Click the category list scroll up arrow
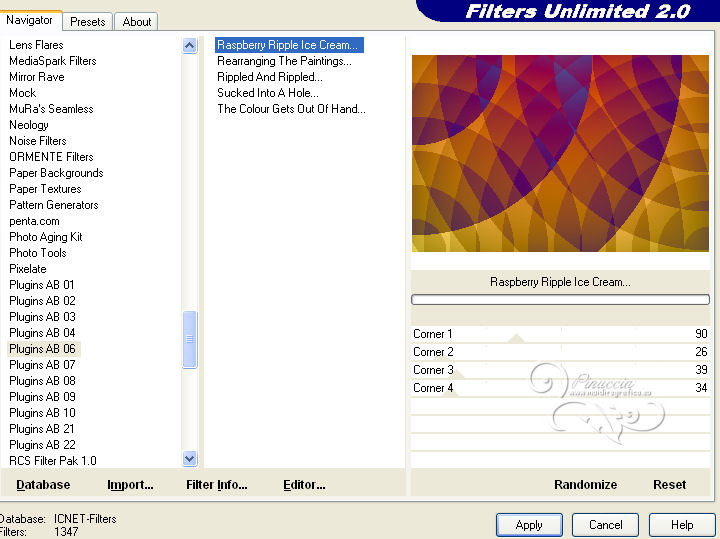Viewport: 720px width, 539px height. (x=190, y=45)
